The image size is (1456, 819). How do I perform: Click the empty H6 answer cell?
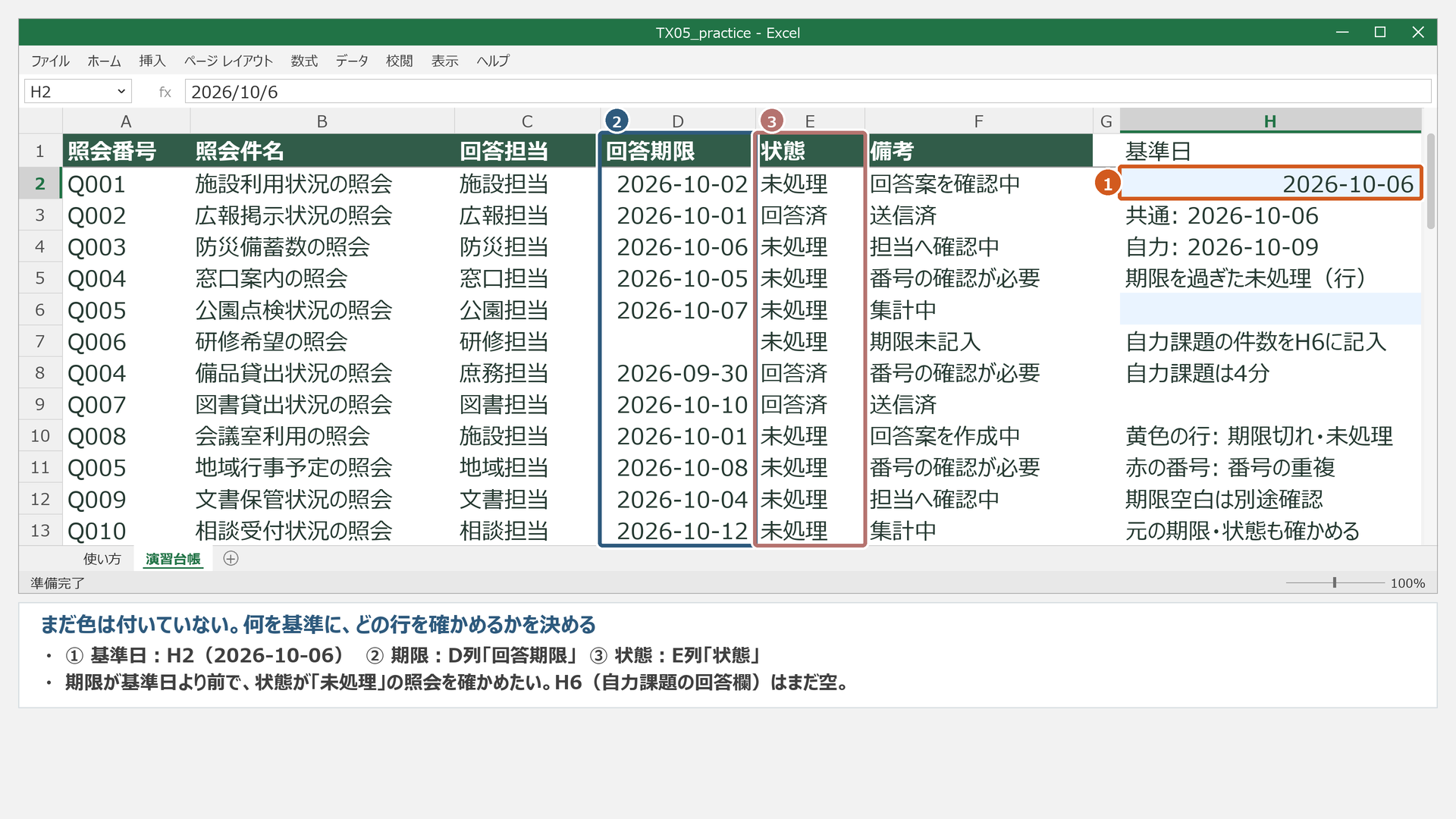(1270, 309)
